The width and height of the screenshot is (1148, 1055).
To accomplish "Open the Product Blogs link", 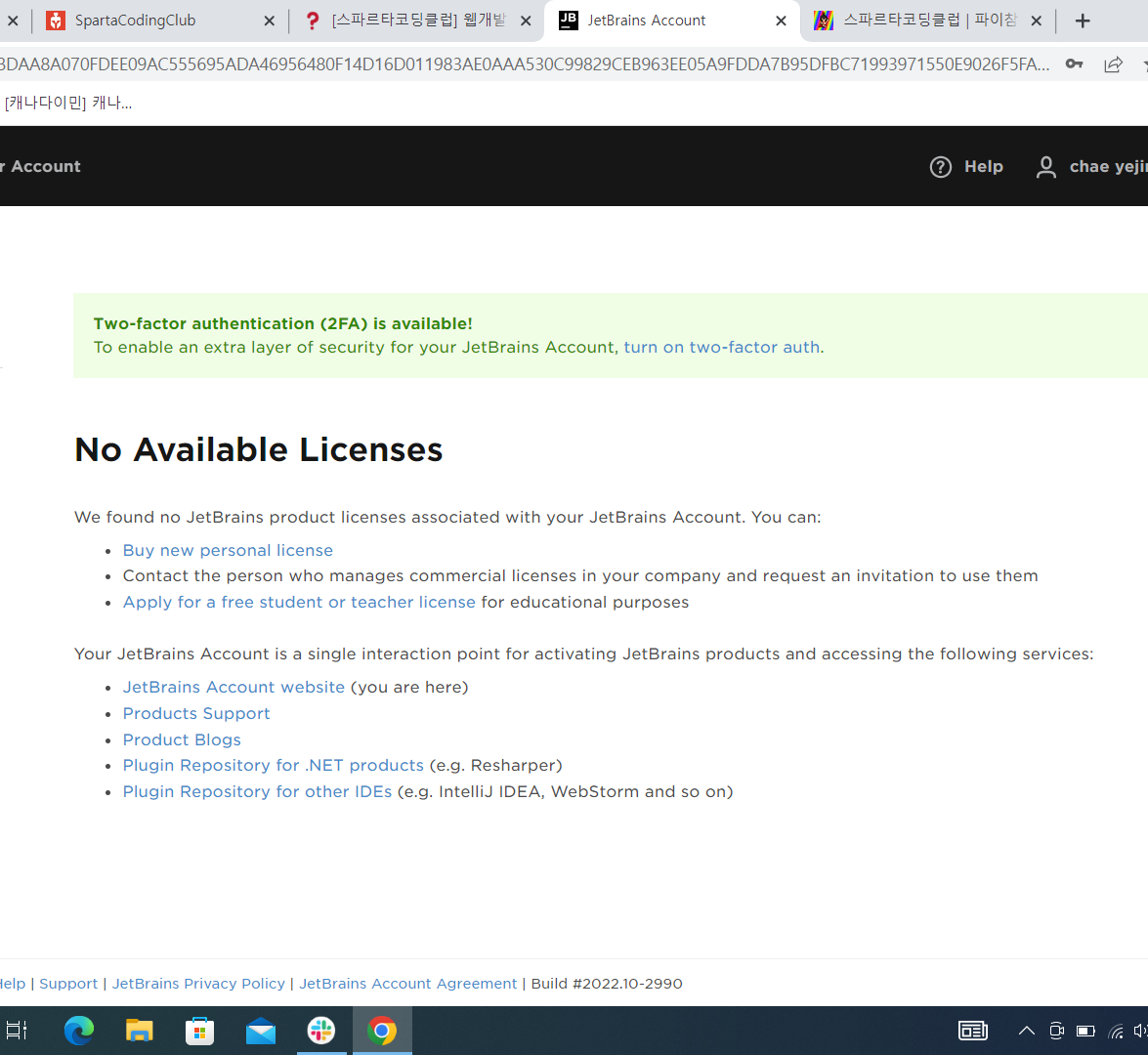I will tap(182, 739).
